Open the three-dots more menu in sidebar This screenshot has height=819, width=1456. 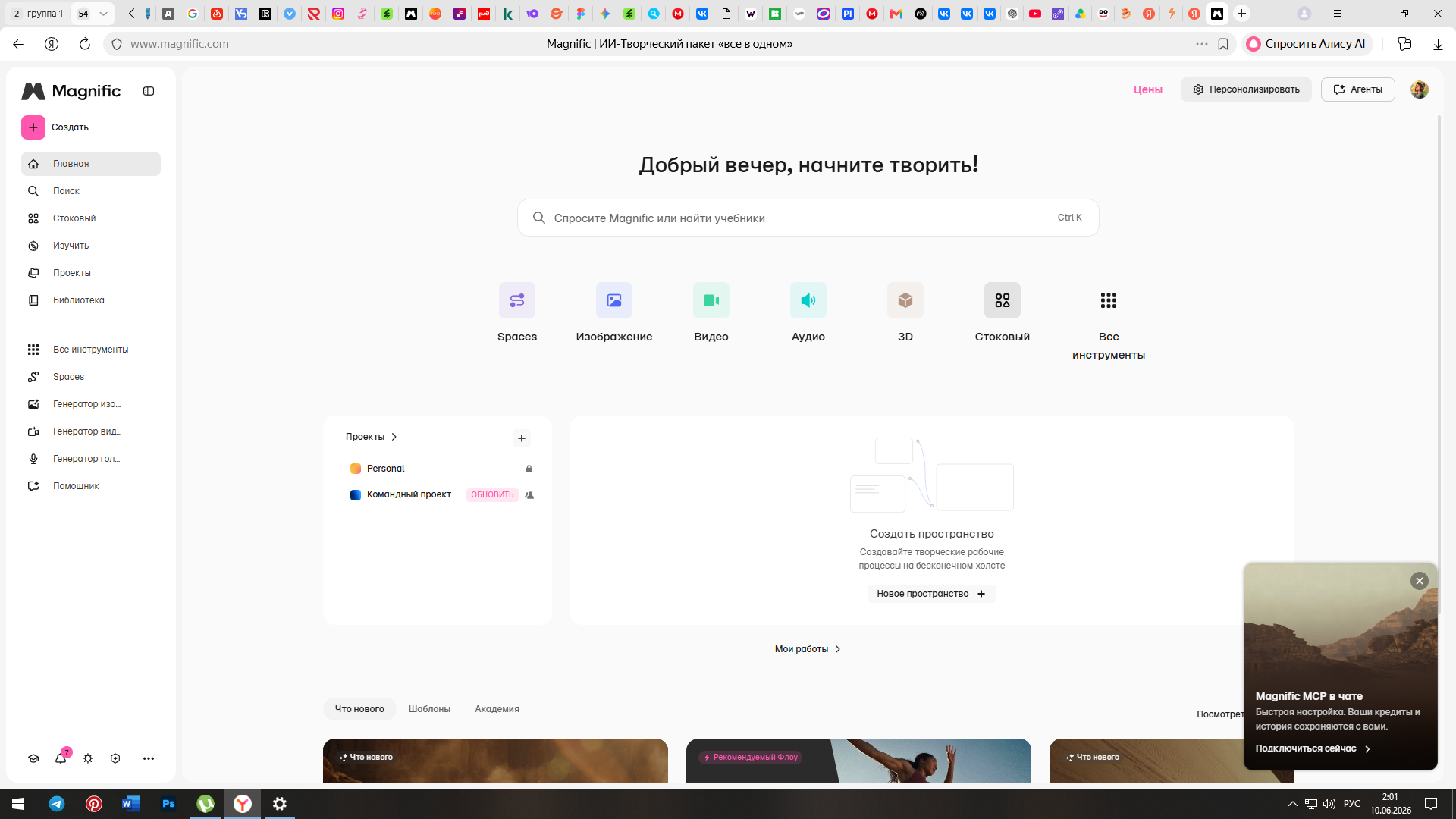pos(149,758)
